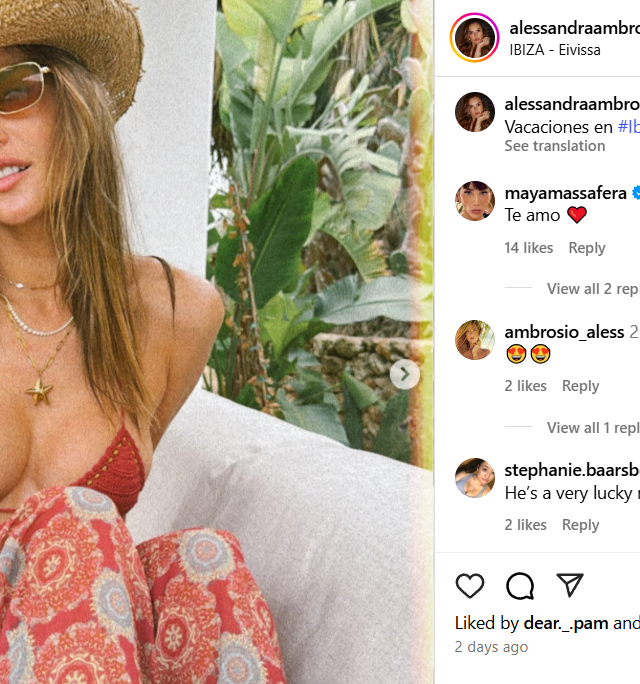The image size is (640, 684).
Task: Like the post with heart icon
Action: [x=470, y=585]
